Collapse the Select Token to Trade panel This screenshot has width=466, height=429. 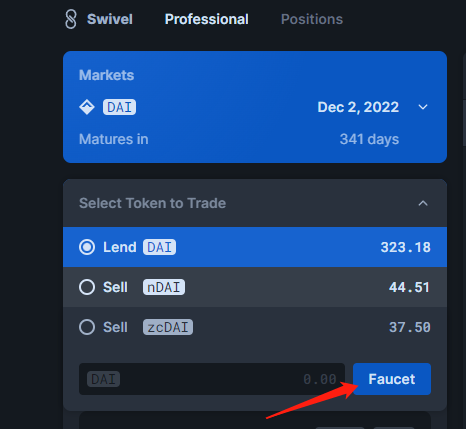(423, 203)
